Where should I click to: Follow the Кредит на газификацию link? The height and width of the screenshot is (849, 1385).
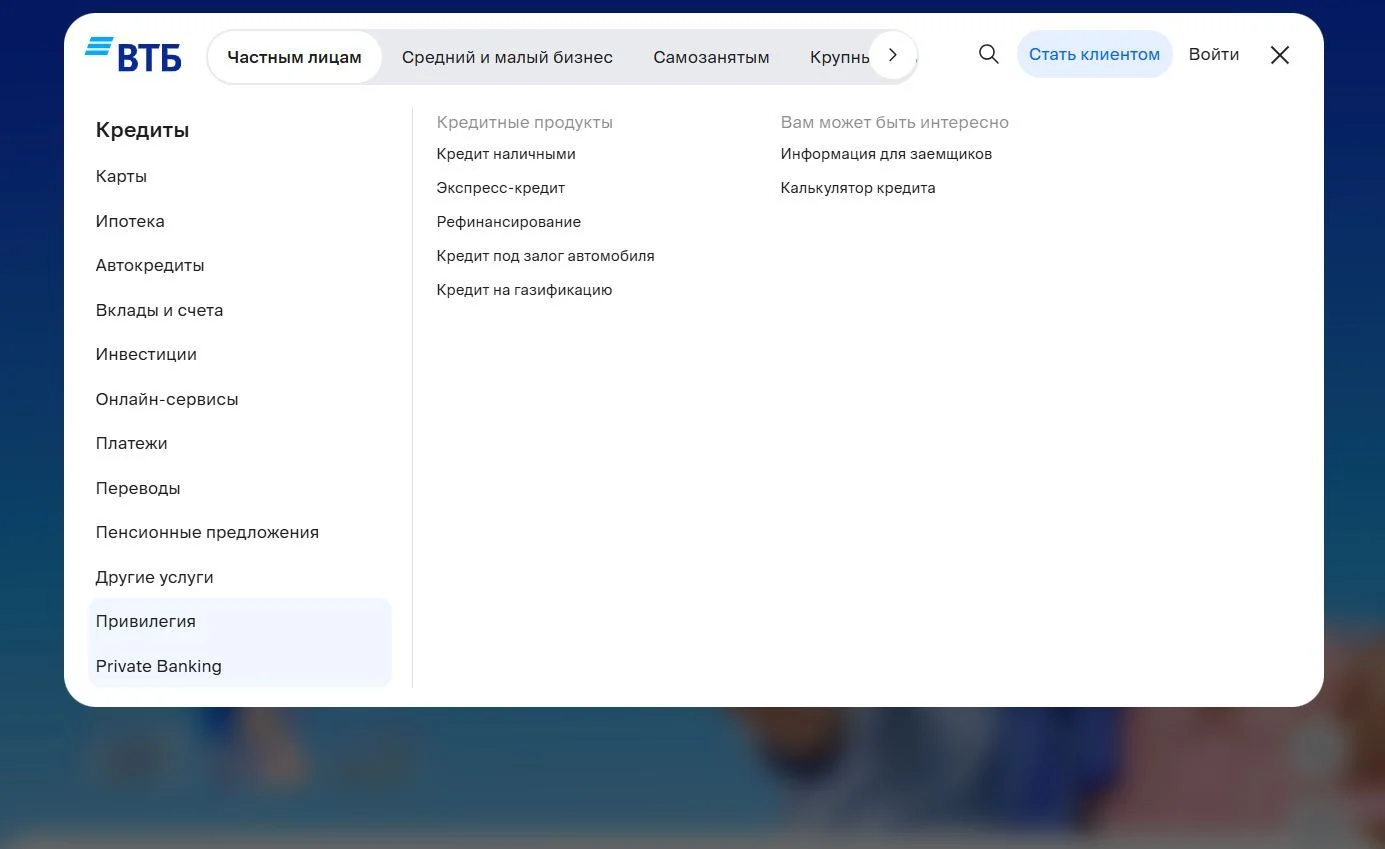point(525,290)
